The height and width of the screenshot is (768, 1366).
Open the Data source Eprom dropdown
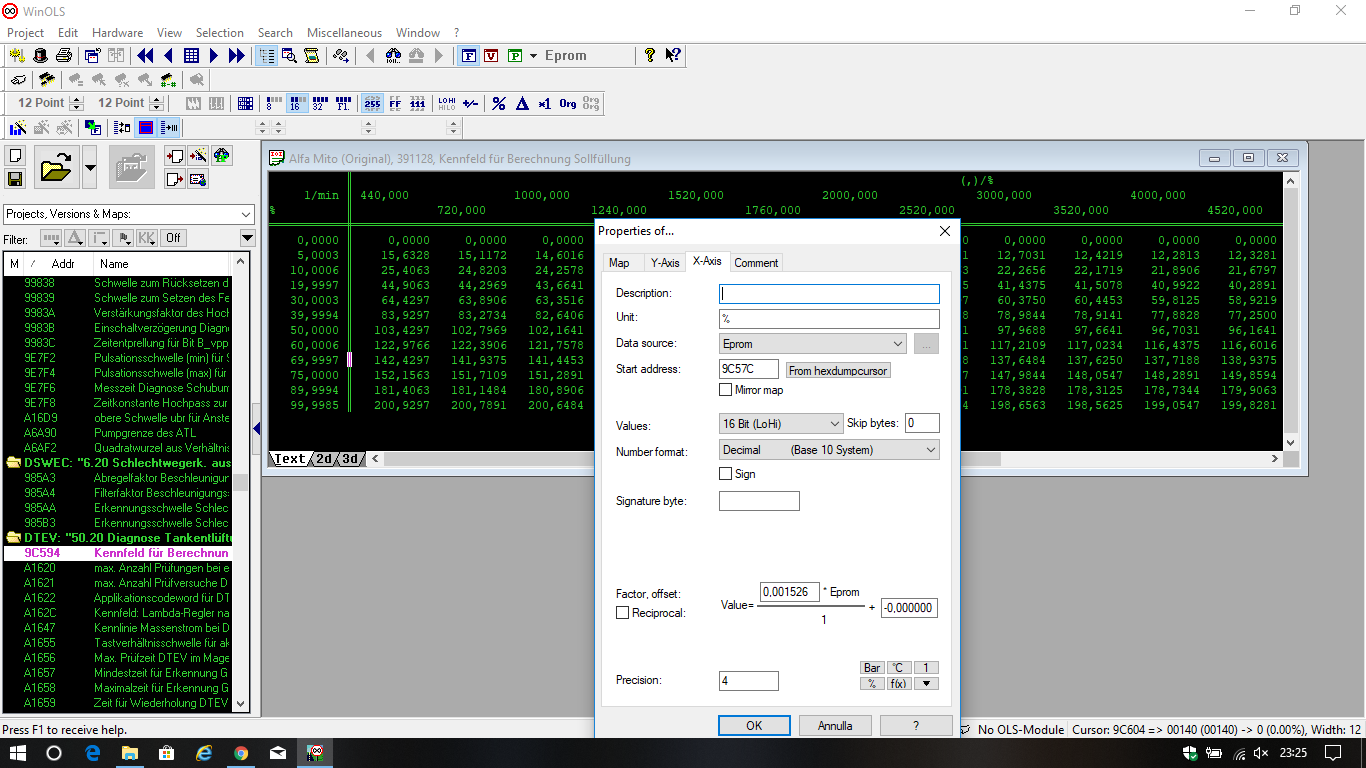812,344
